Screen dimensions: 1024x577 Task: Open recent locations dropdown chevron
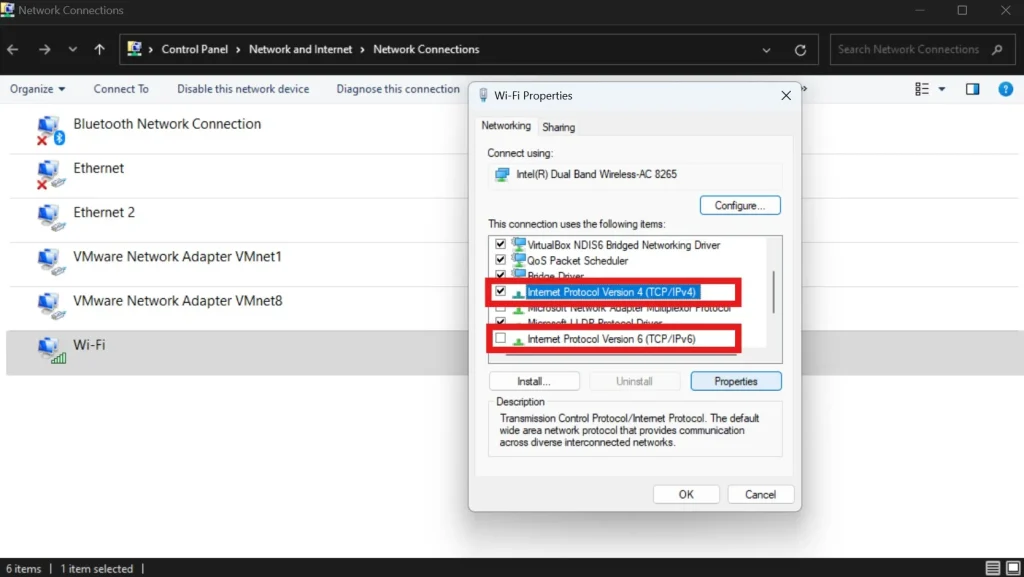point(72,50)
